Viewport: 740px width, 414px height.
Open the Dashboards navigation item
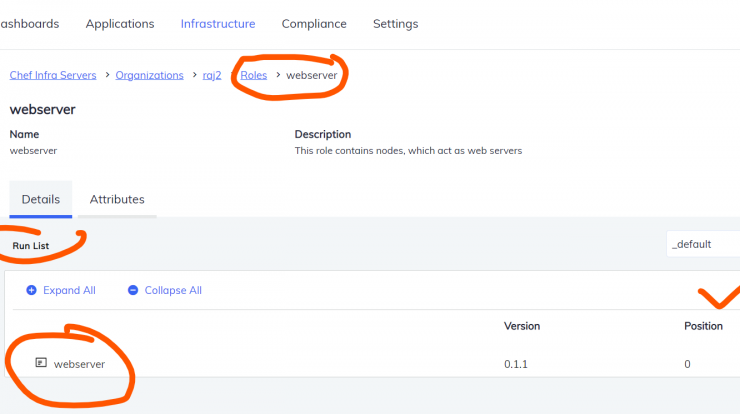(x=30, y=24)
